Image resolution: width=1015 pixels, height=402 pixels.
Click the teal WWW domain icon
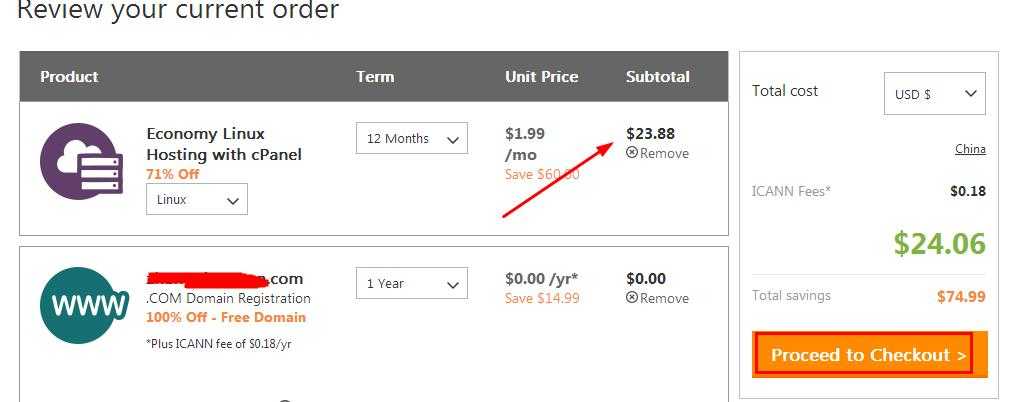84,304
